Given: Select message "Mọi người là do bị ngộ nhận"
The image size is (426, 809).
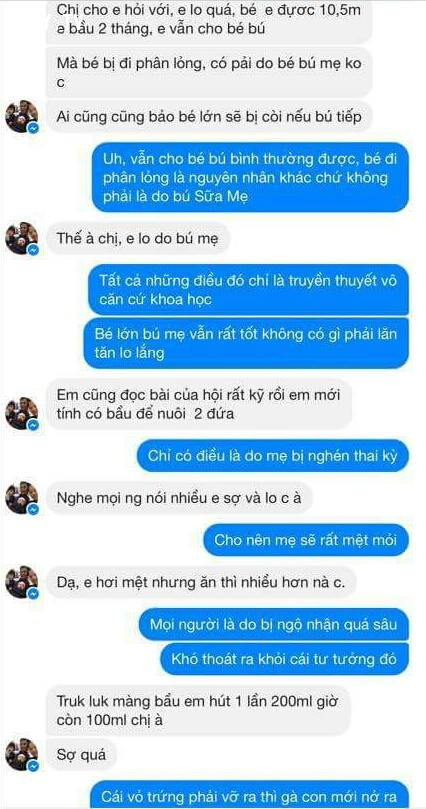Looking at the screenshot, I should coord(273,624).
